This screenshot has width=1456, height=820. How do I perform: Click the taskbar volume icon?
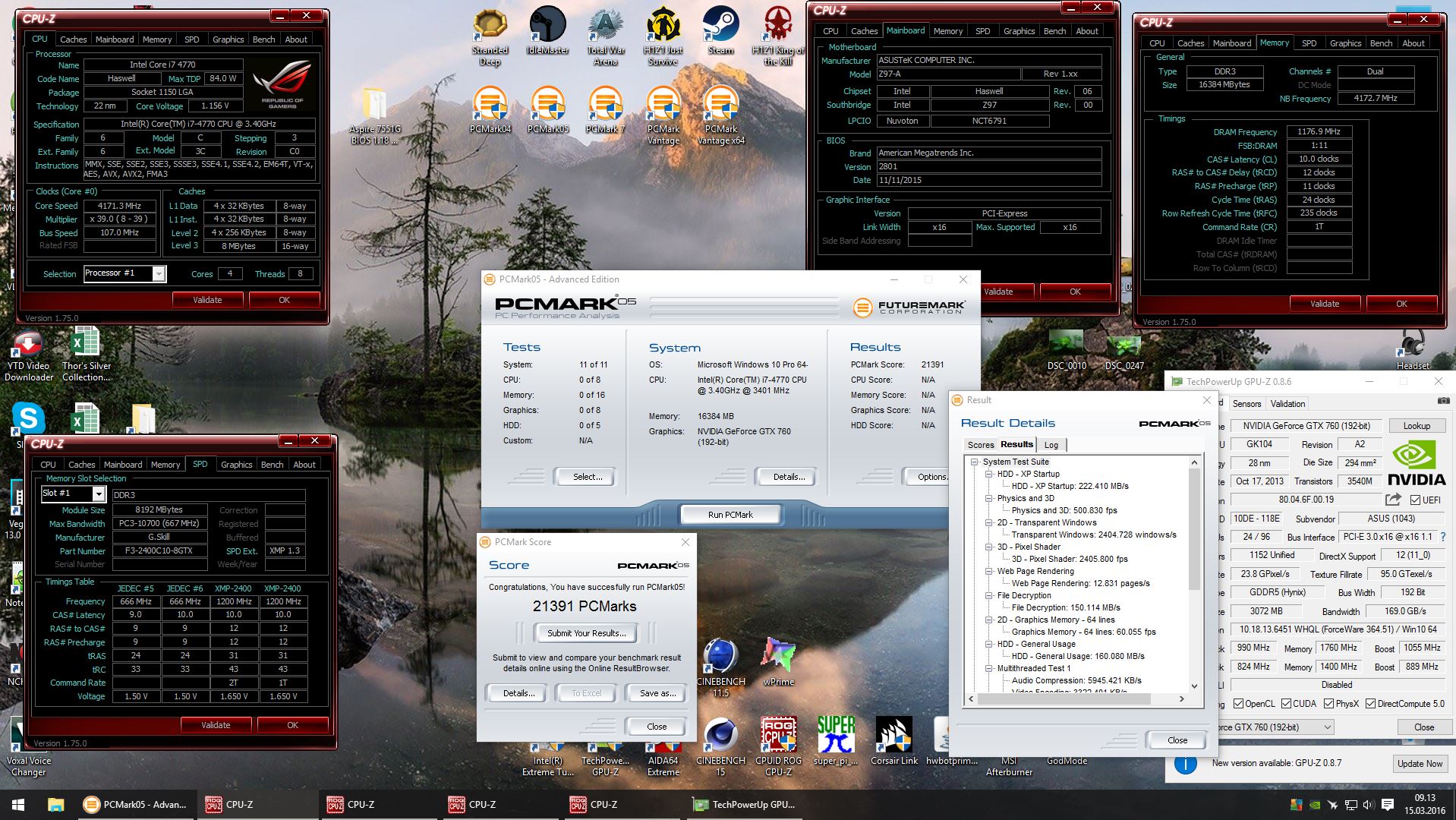click(1369, 804)
